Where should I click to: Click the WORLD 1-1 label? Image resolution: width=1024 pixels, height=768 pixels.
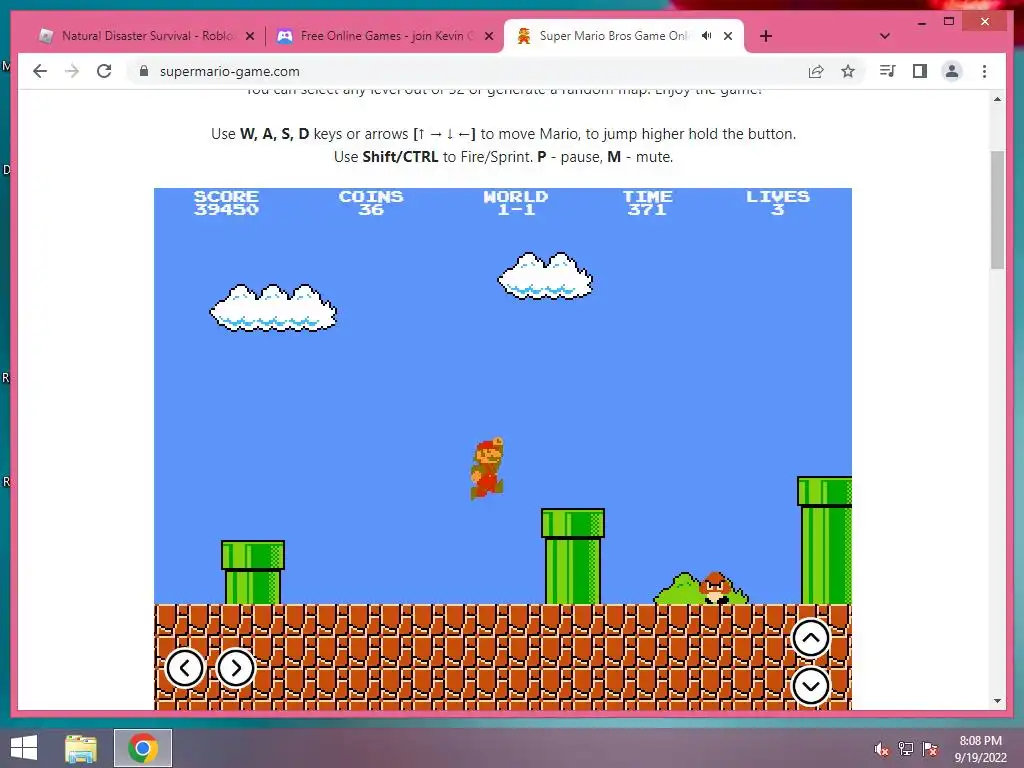click(516, 202)
